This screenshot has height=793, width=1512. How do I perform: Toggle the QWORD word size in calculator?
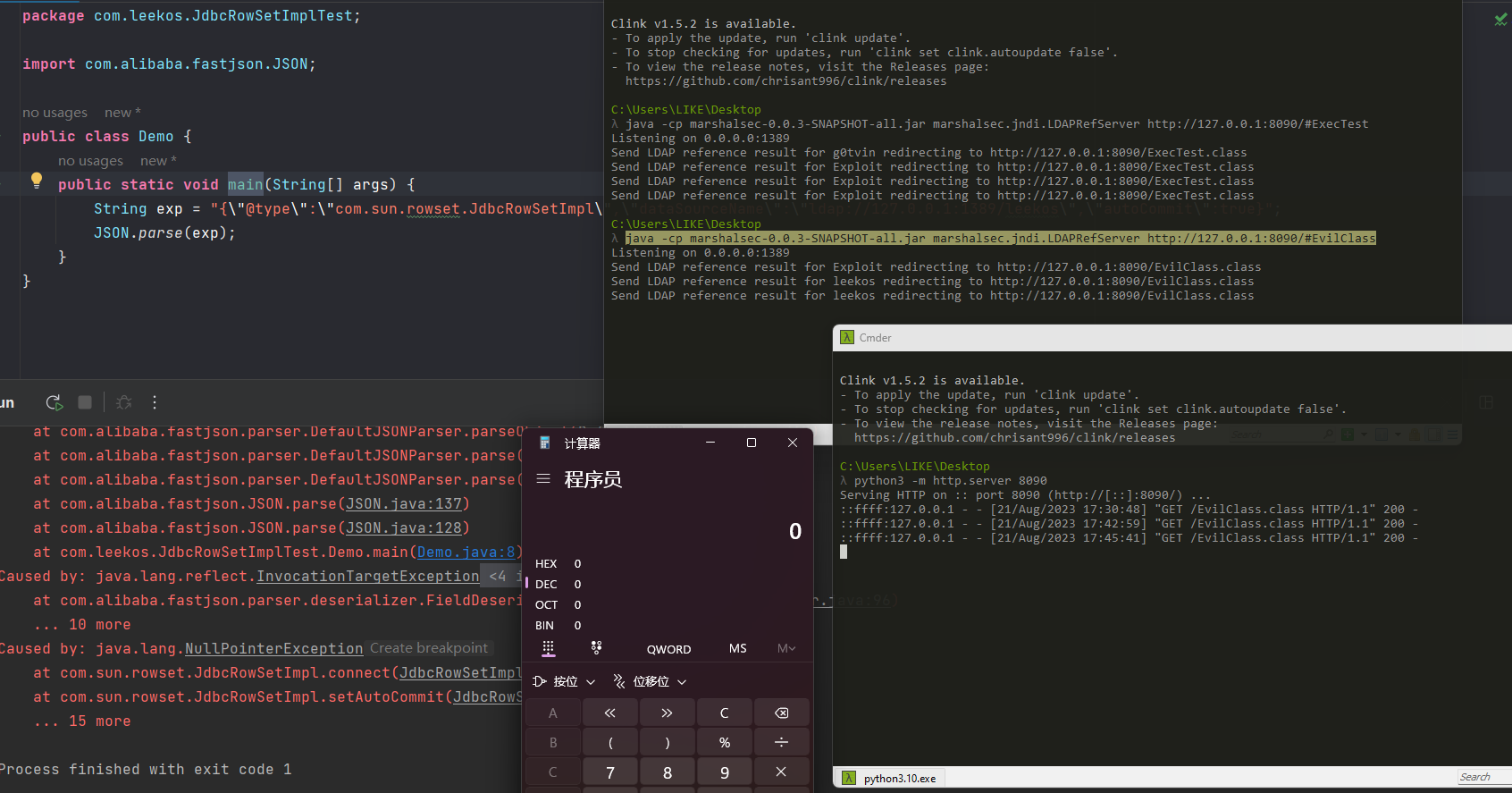[668, 649]
